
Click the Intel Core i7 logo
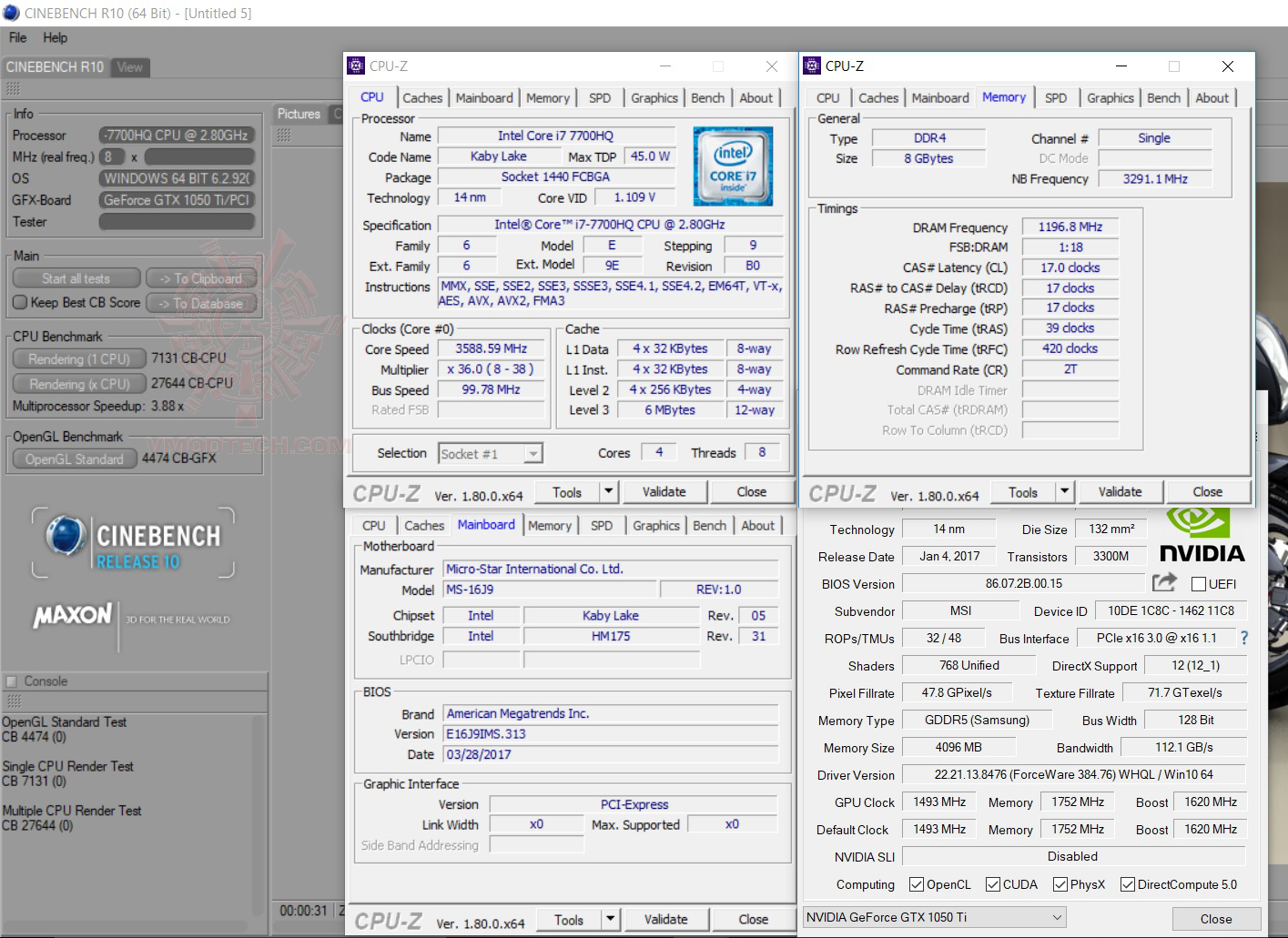pos(733,165)
